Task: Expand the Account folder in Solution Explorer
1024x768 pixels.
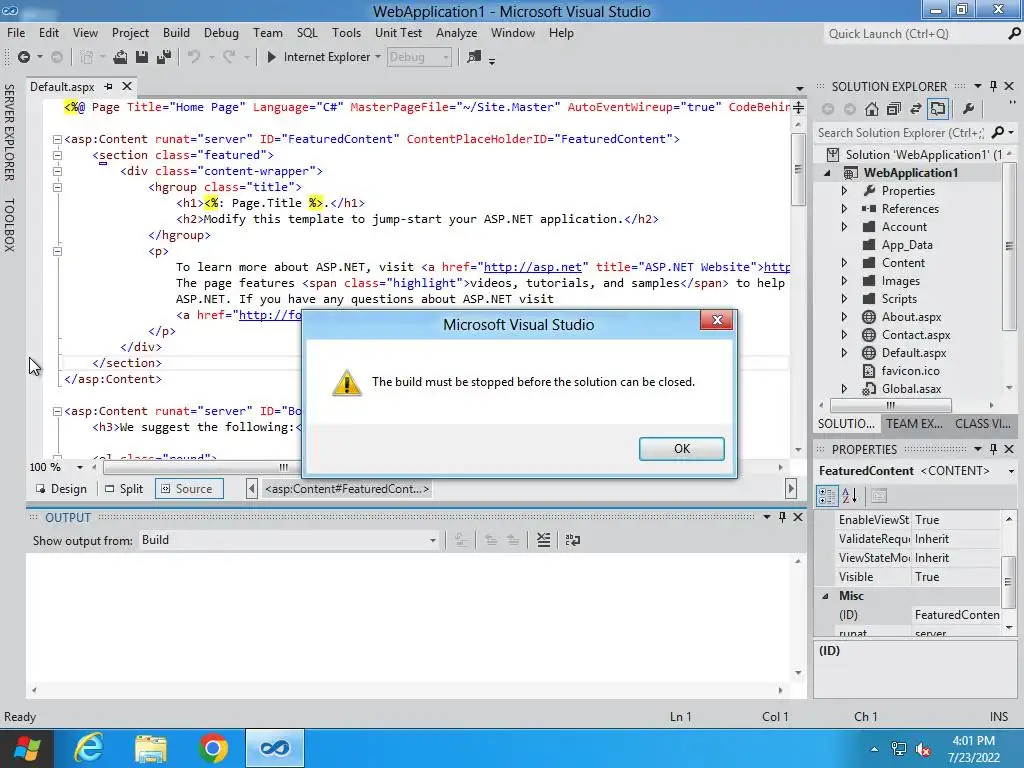Action: coord(844,227)
